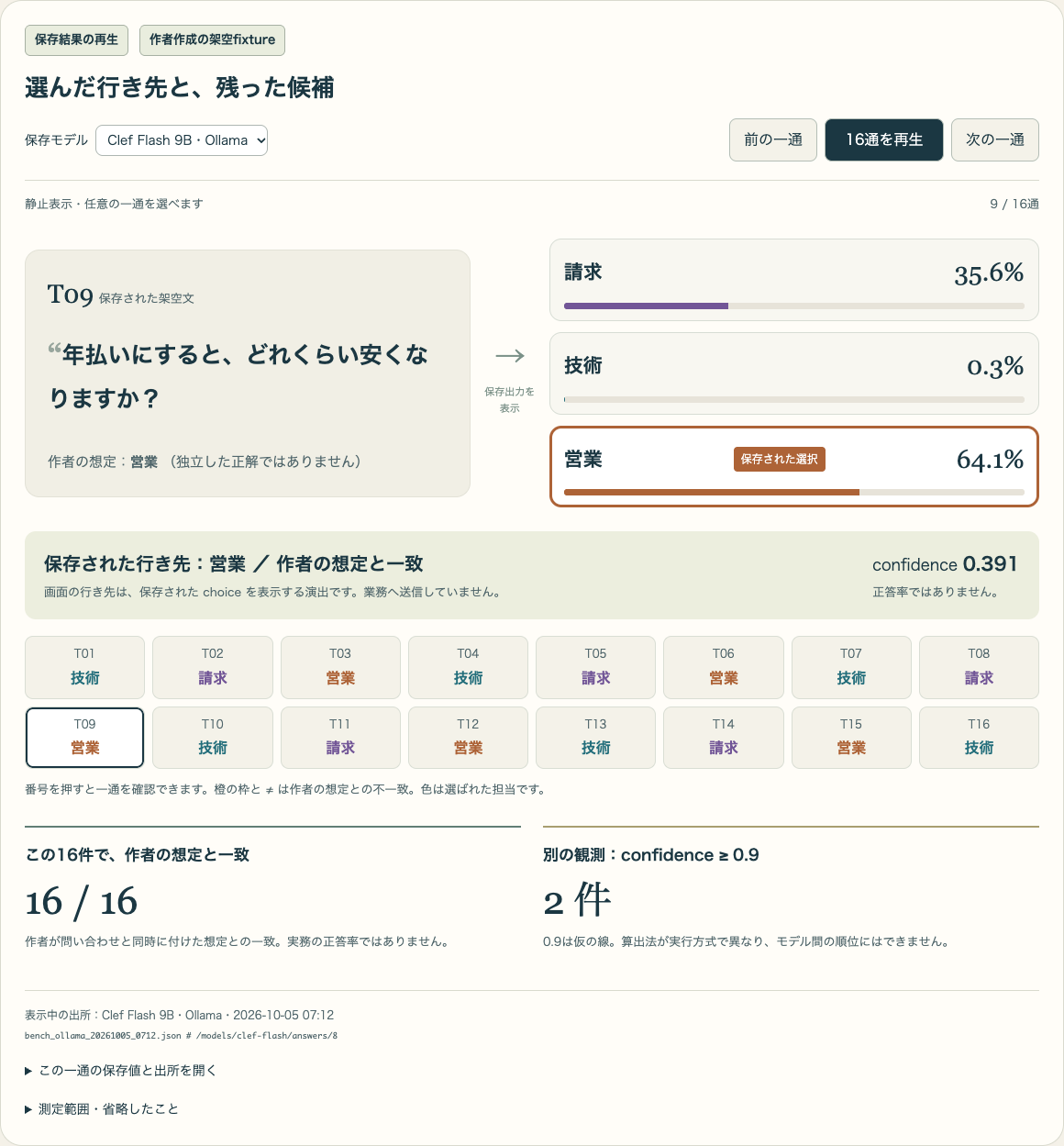The width and height of the screenshot is (1064, 1146).
Task: Open ticket T12 営業
Action: (x=468, y=738)
